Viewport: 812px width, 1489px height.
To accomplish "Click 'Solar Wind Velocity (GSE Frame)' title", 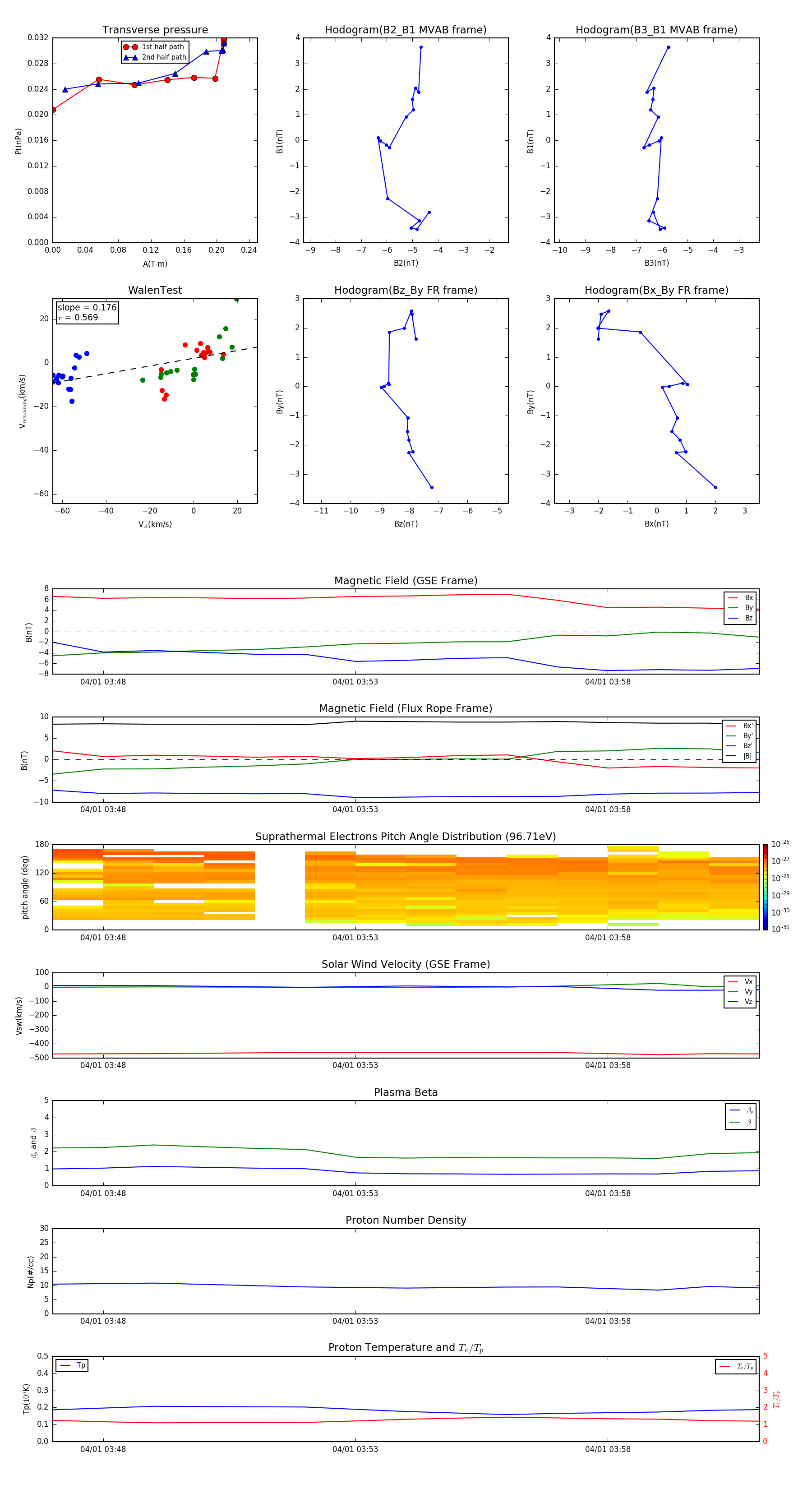I will click(406, 965).
